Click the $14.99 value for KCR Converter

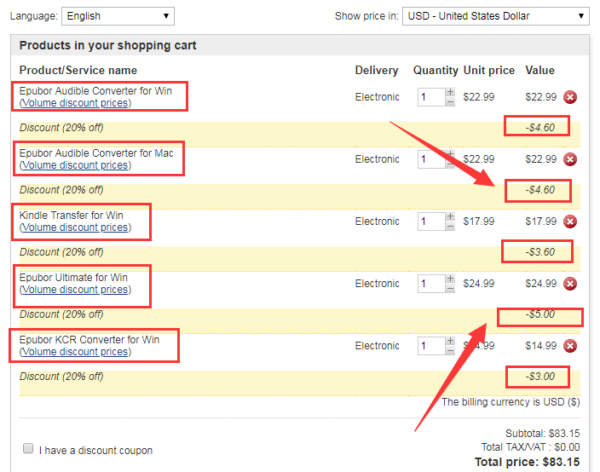(x=541, y=346)
